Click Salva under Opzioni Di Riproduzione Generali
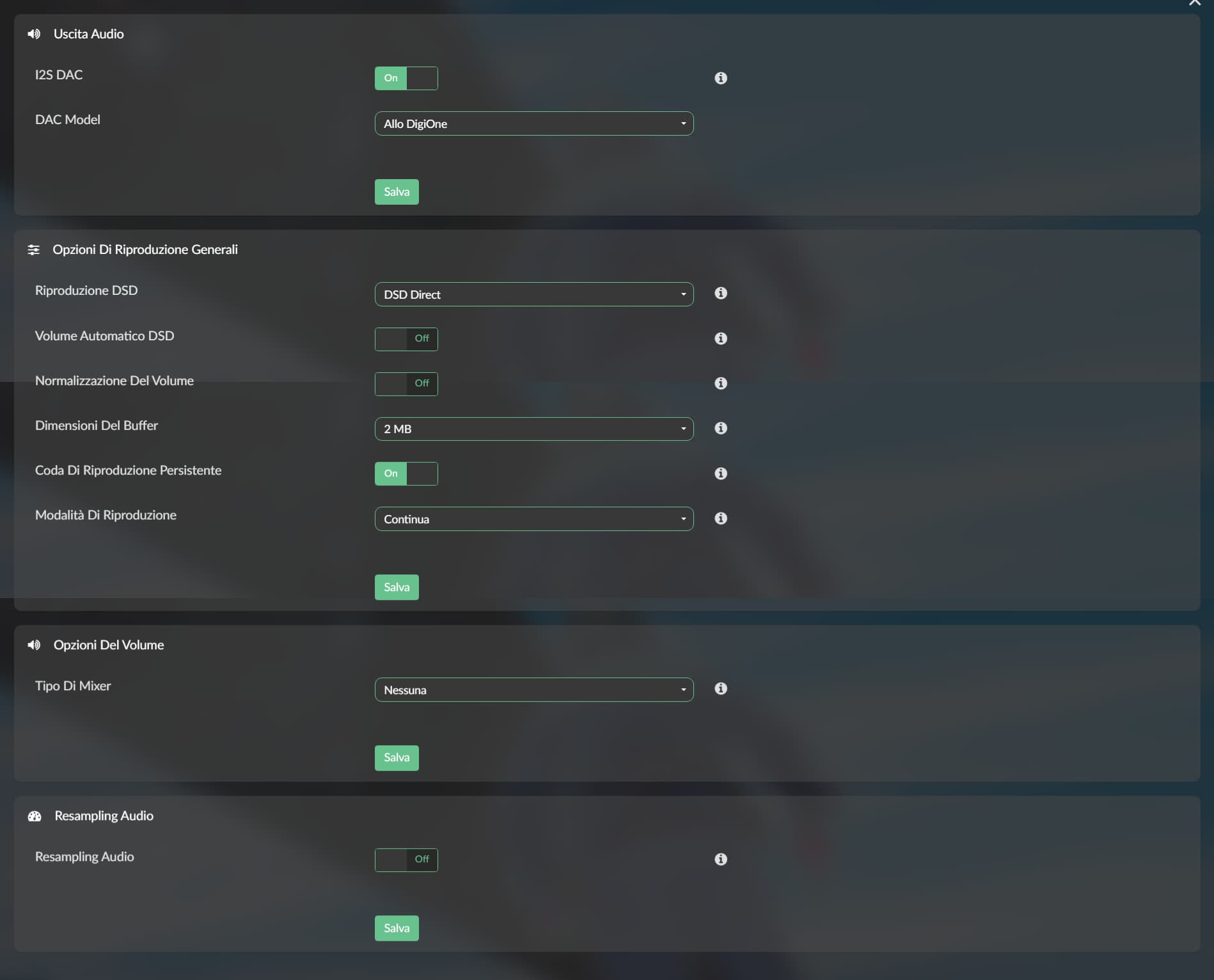1214x980 pixels. coord(397,587)
